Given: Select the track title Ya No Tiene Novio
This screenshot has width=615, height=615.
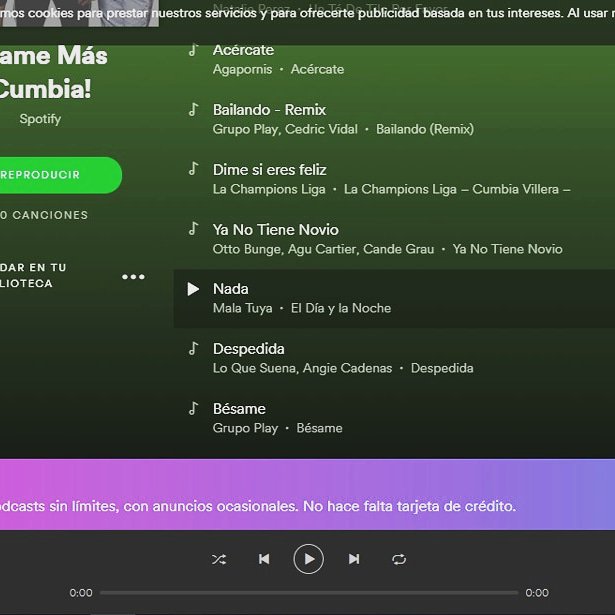Looking at the screenshot, I should (276, 230).
